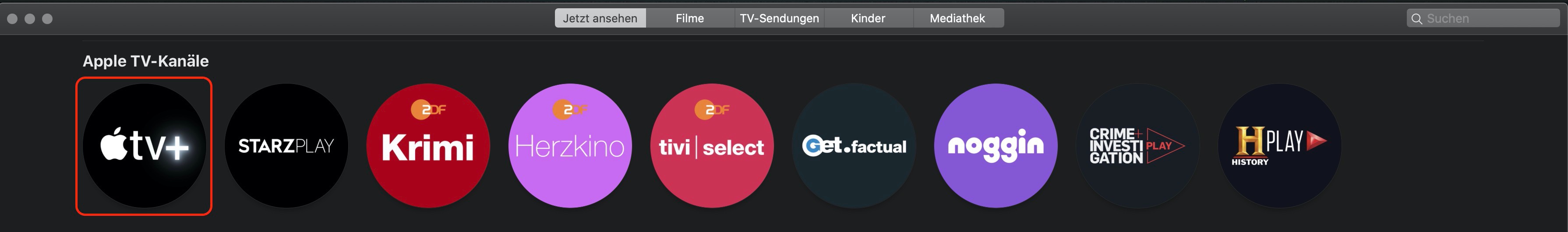The width and height of the screenshot is (1568, 232).
Task: Open the ZDF Herzkino channel
Action: pyautogui.click(x=570, y=146)
